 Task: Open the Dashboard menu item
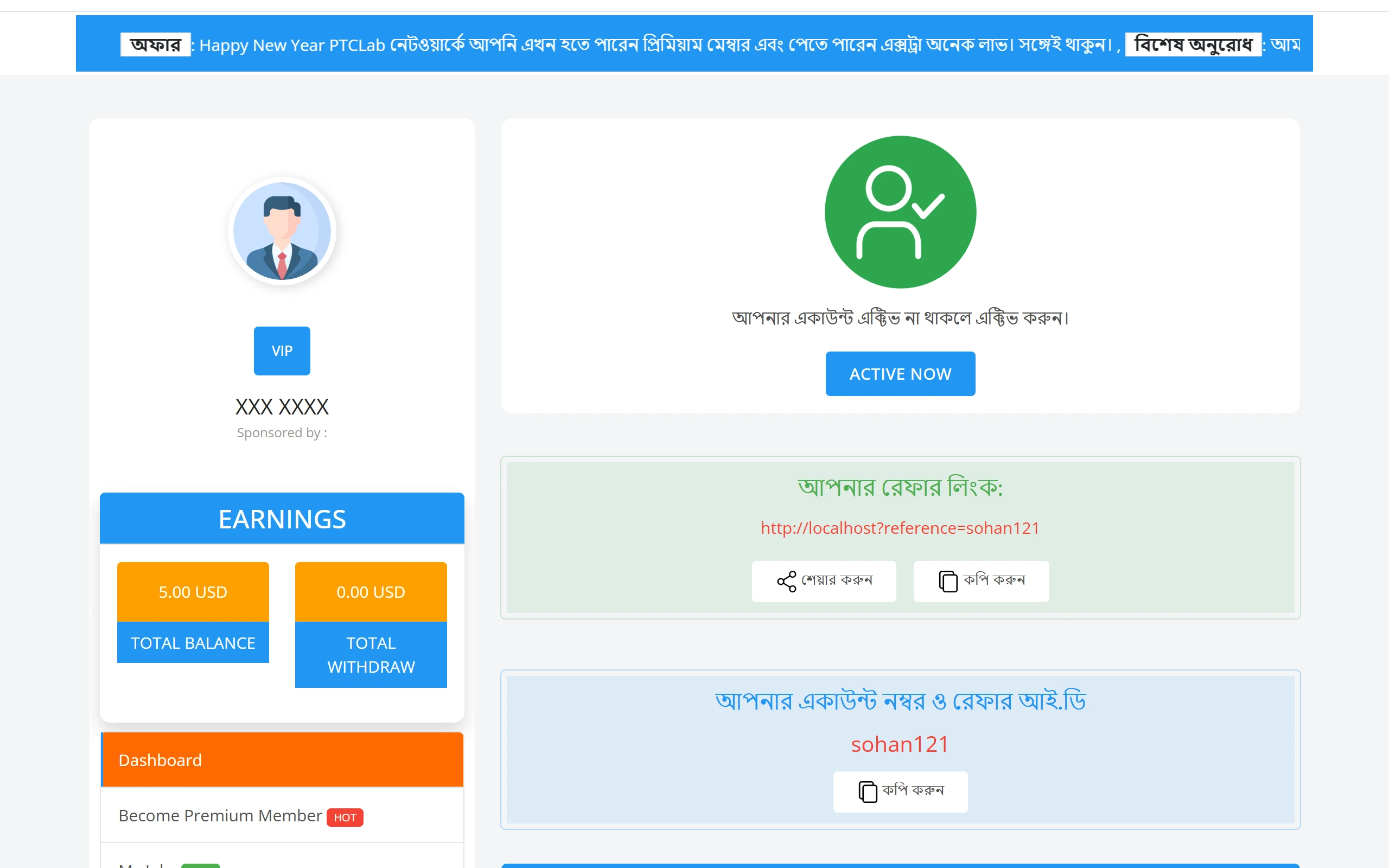point(282,759)
